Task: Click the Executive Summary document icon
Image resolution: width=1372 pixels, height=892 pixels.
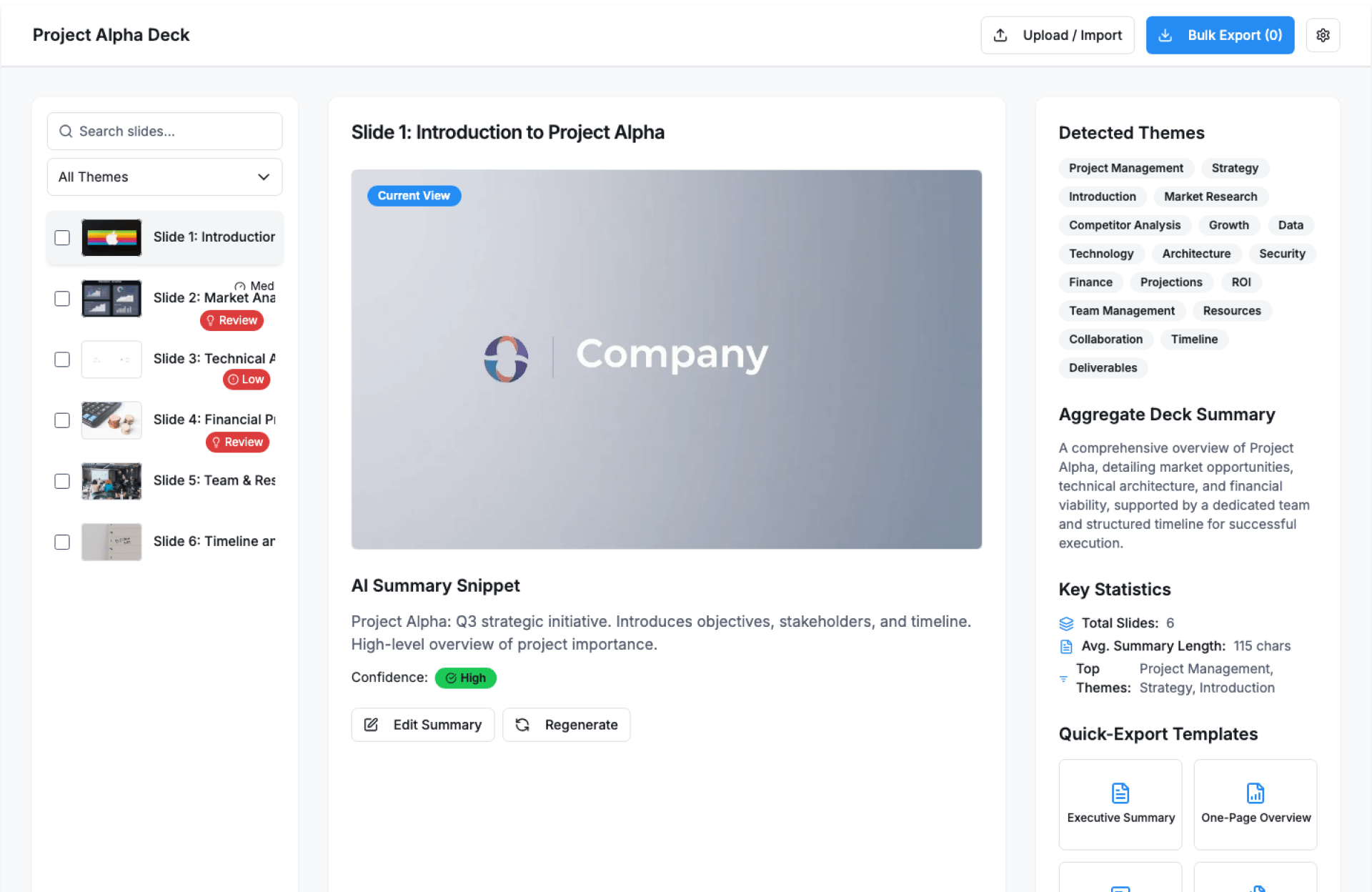Action: click(1120, 793)
